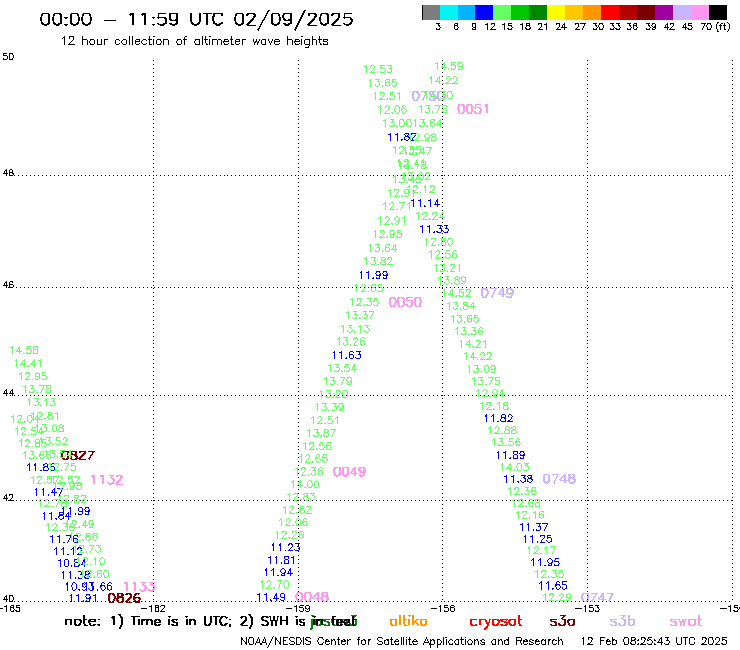
Task: Click the blue wave height value '11.65'
Action: (x=553, y=586)
